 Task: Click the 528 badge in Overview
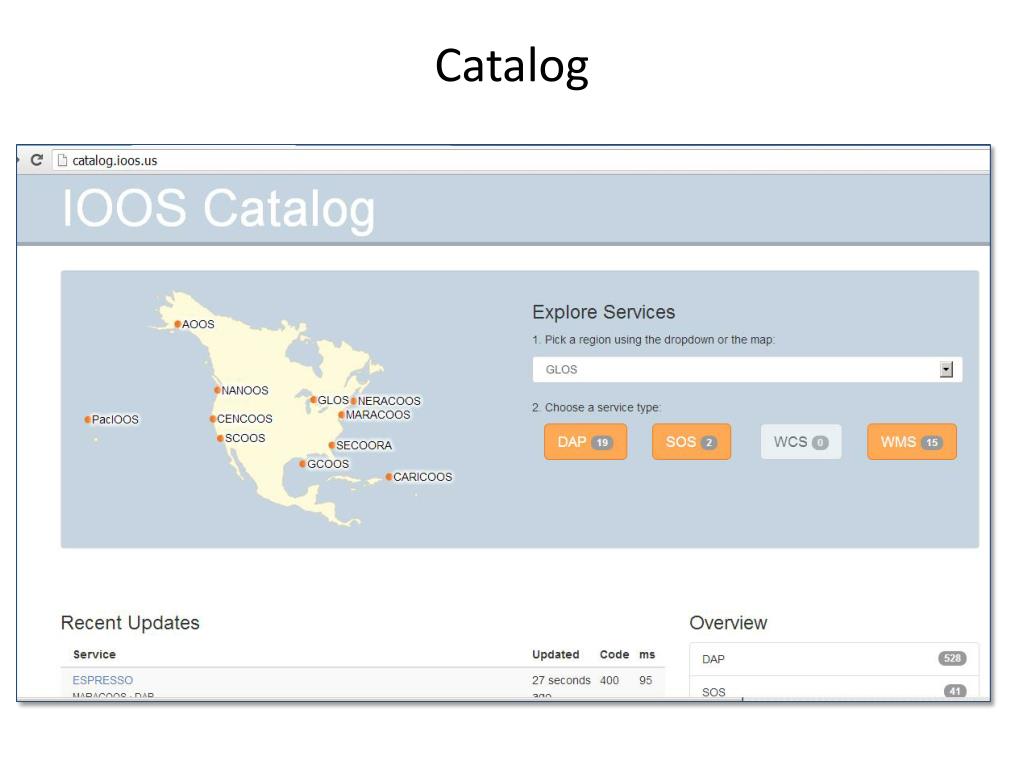pos(952,658)
